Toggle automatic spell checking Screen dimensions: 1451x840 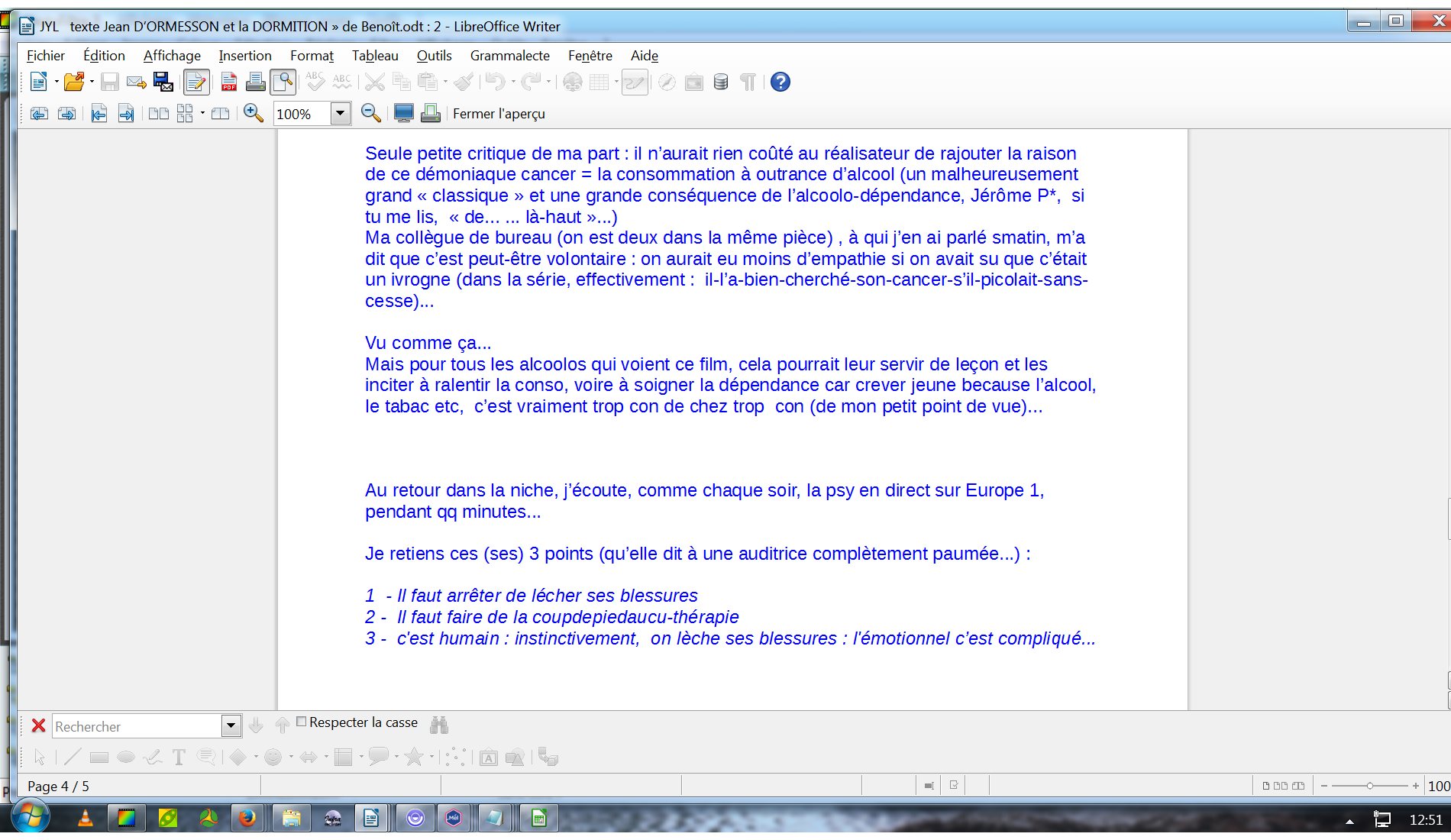point(342,82)
